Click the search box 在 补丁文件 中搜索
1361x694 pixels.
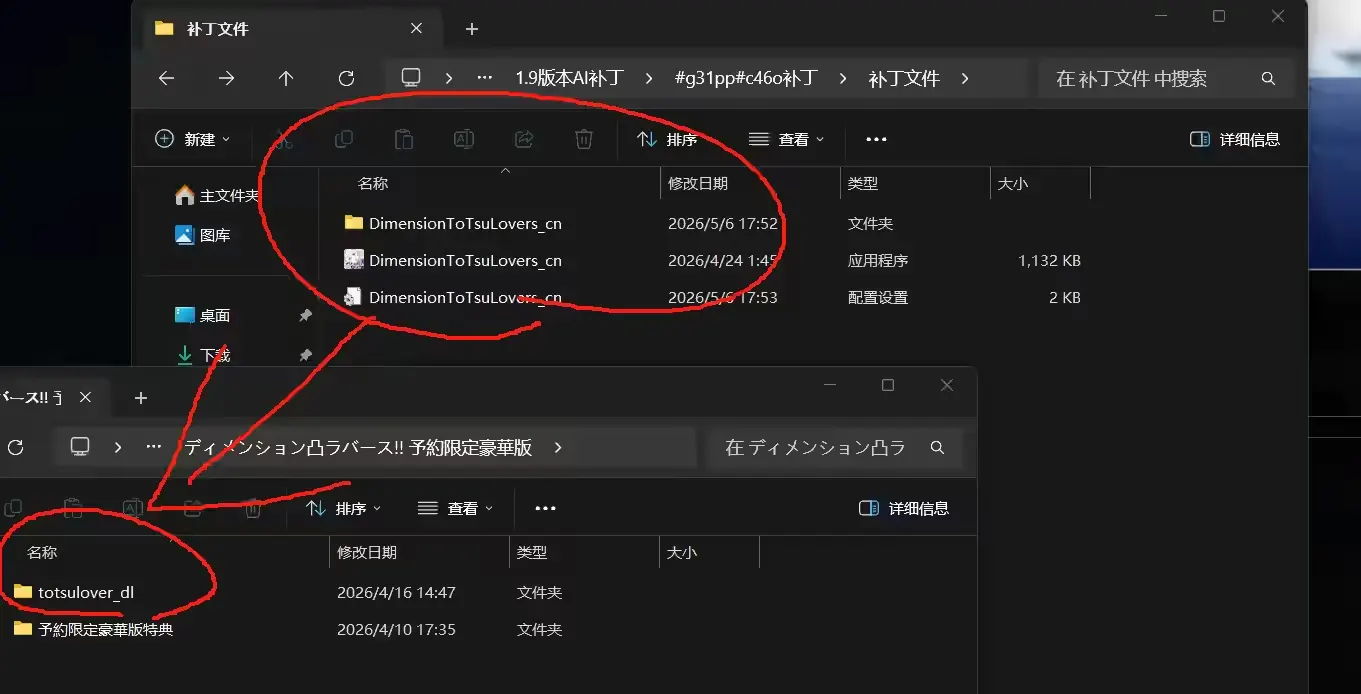point(1166,78)
